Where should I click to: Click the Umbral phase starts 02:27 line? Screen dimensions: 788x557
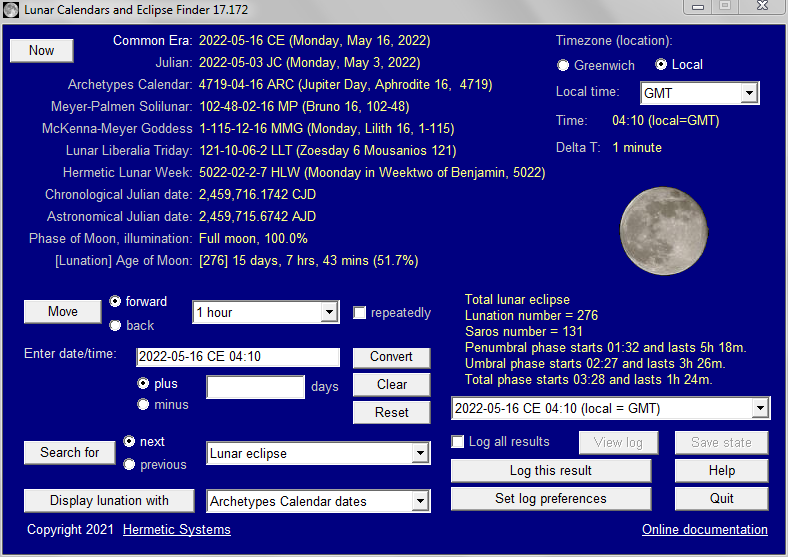(595, 363)
